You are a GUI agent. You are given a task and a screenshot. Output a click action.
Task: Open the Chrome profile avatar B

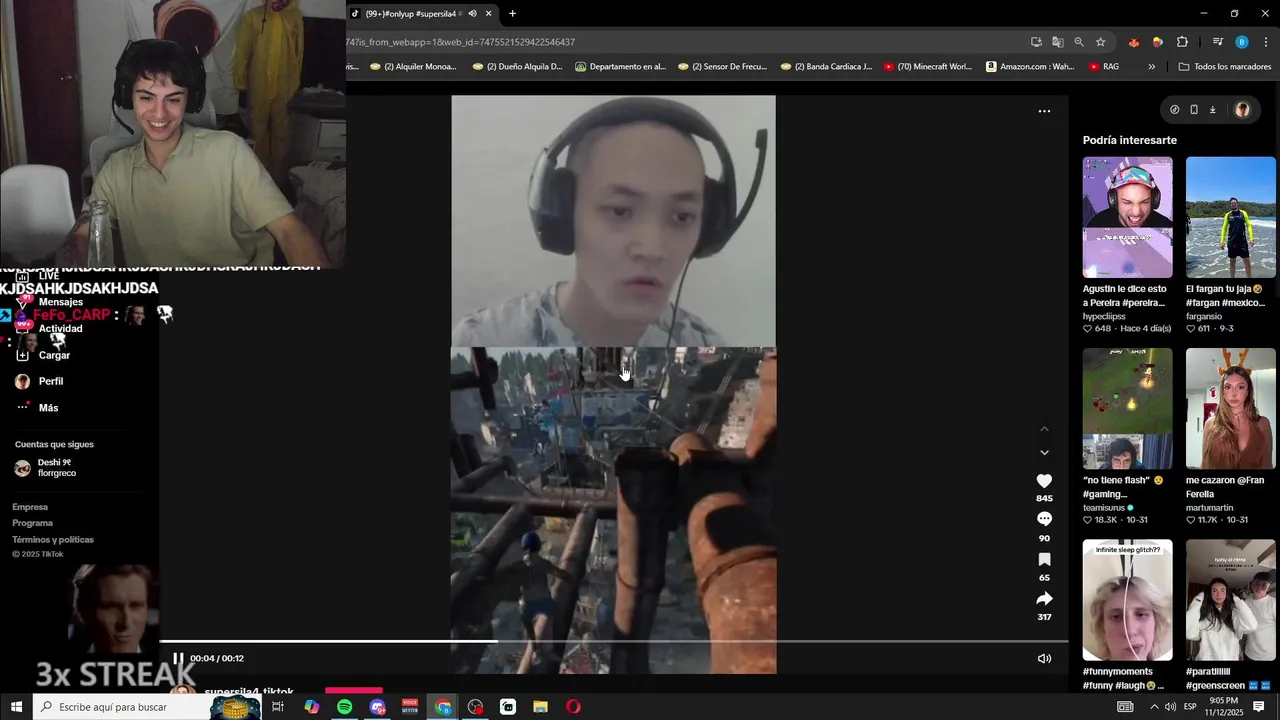pos(1242,42)
